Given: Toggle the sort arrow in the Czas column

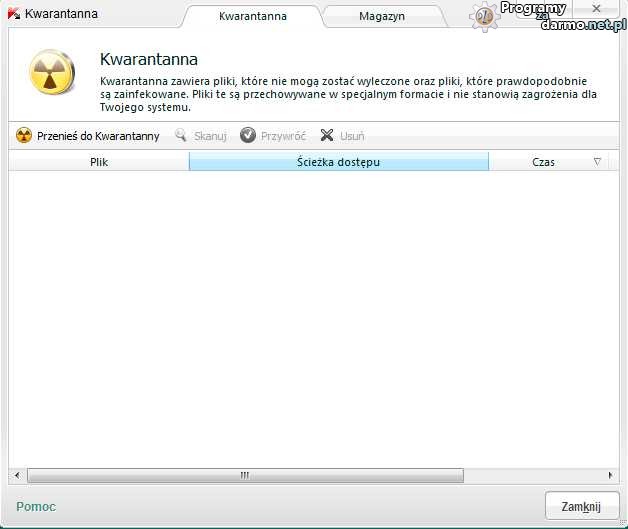Looking at the screenshot, I should [x=598, y=161].
